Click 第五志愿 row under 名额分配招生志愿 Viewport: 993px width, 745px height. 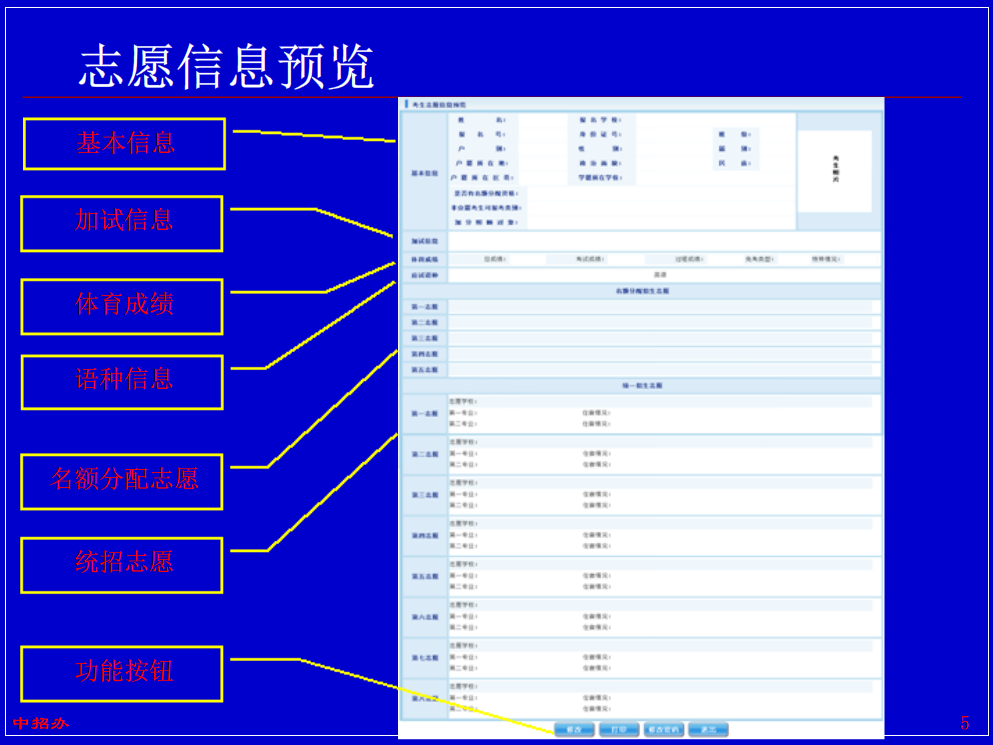click(x=663, y=370)
